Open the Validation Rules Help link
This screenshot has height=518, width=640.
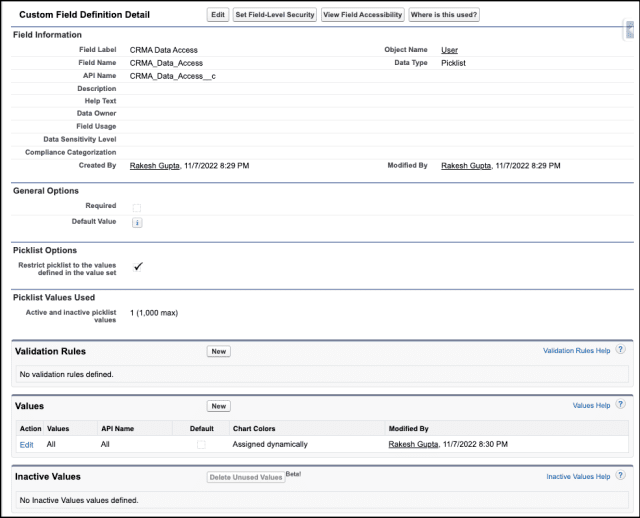coord(576,351)
